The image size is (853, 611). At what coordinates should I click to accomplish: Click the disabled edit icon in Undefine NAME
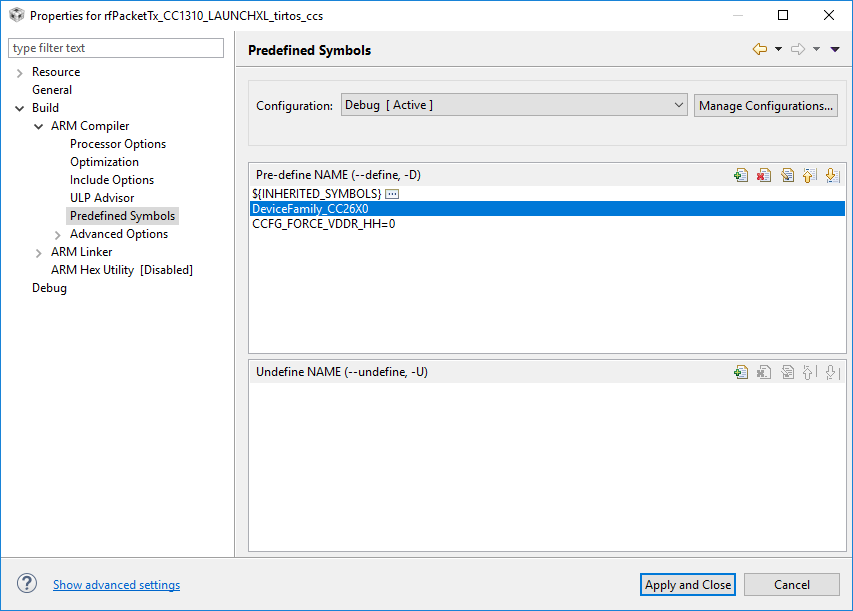click(787, 372)
